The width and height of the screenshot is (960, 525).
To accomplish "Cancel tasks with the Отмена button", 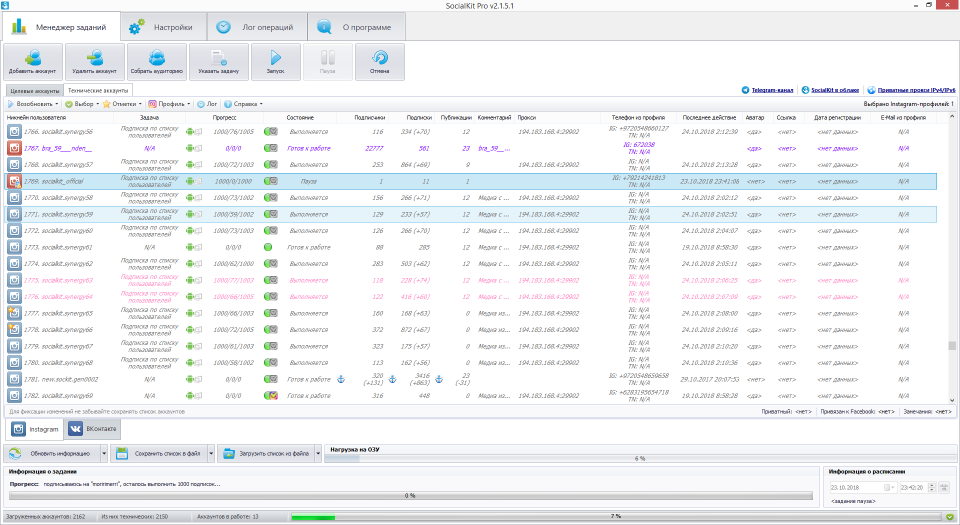I will click(380, 62).
